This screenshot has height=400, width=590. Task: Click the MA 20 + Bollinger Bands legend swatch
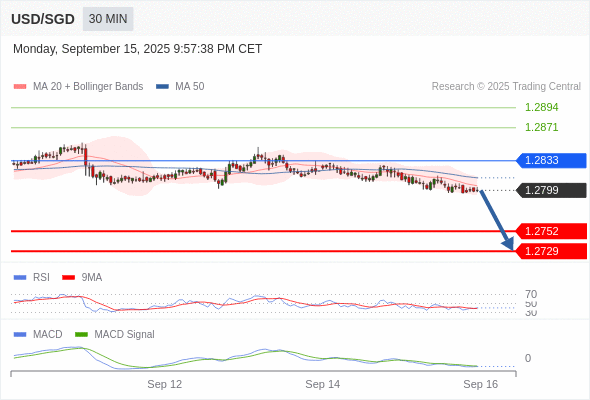pos(20,87)
